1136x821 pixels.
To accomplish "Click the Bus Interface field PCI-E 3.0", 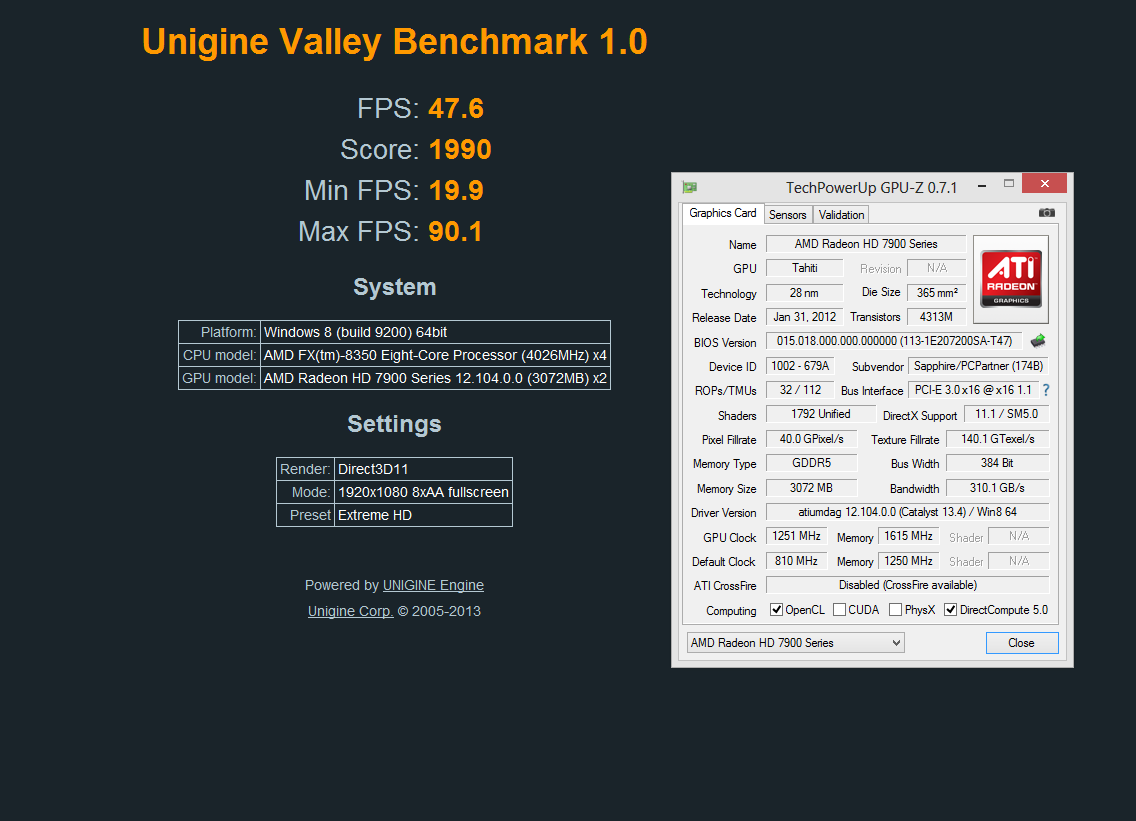I will pyautogui.click(x=973, y=390).
